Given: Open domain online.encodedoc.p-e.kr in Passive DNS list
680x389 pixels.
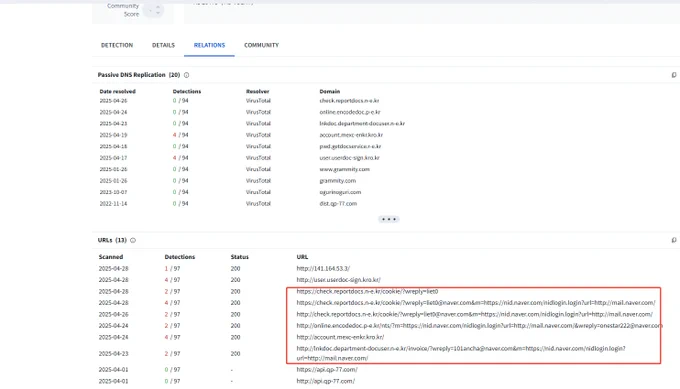Looking at the screenshot, I should pyautogui.click(x=350, y=112).
